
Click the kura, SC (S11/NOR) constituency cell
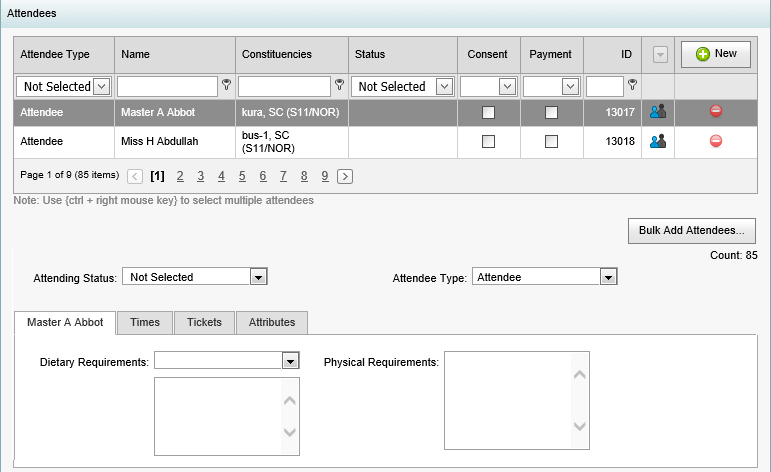point(290,112)
